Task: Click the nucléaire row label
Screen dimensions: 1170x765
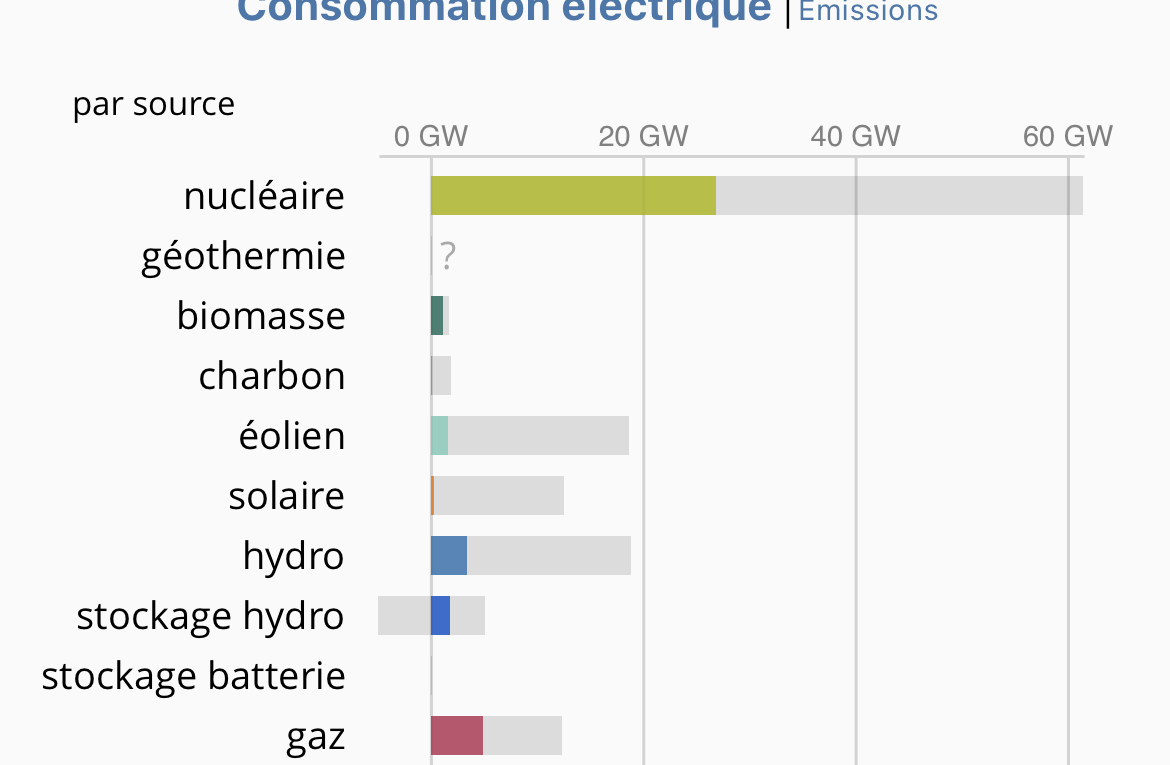Action: tap(264, 196)
